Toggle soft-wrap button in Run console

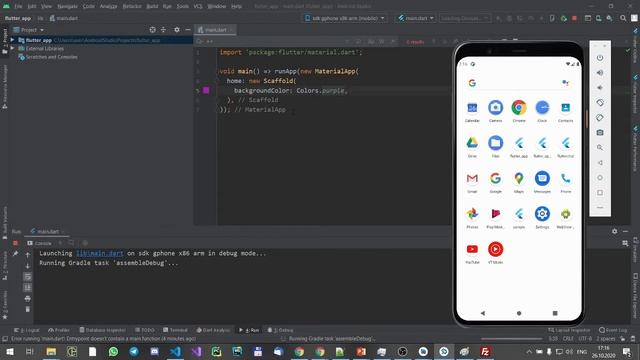pyautogui.click(x=27, y=277)
